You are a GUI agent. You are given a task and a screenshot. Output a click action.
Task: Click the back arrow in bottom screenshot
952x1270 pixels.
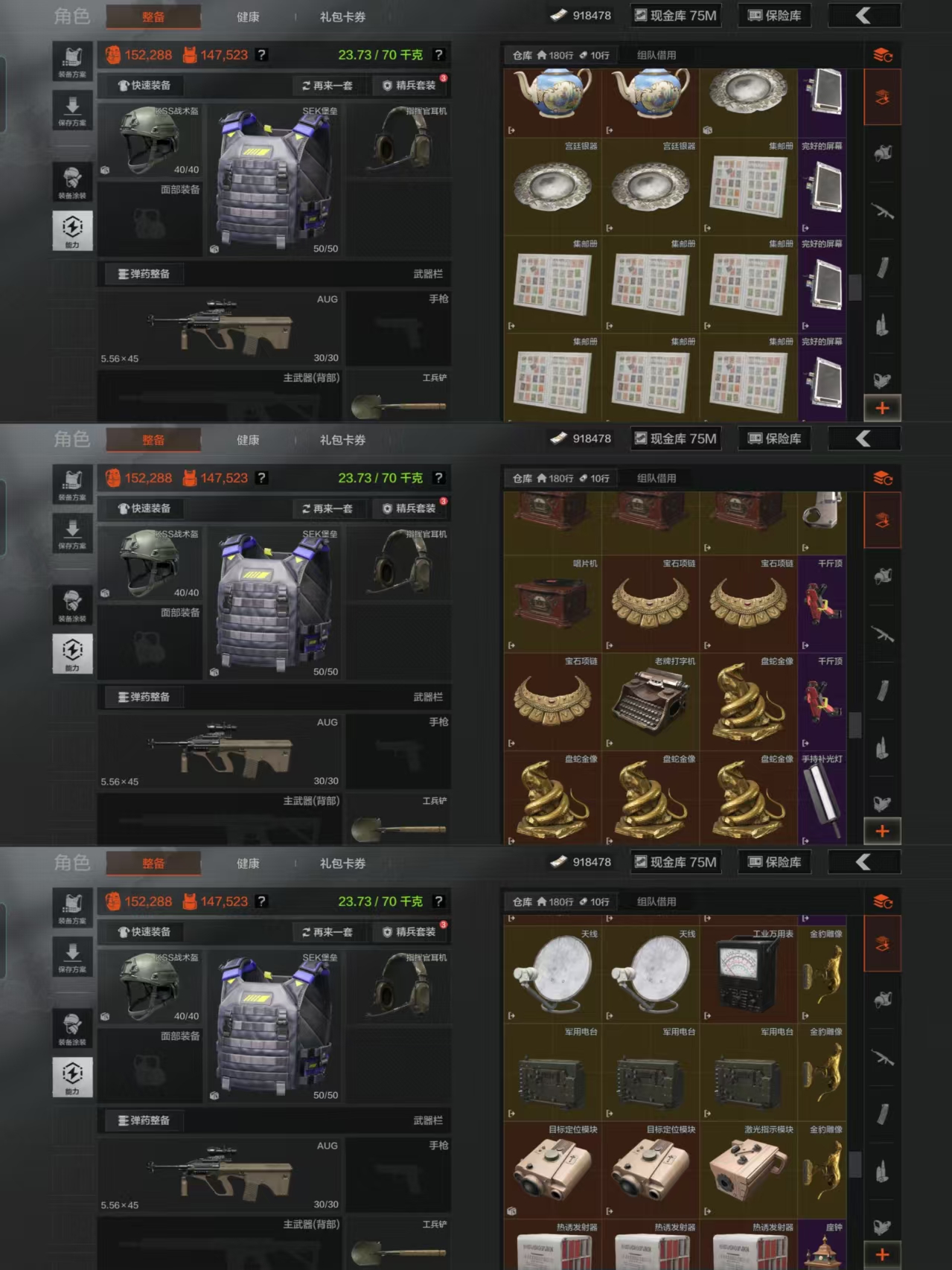pyautogui.click(x=863, y=862)
